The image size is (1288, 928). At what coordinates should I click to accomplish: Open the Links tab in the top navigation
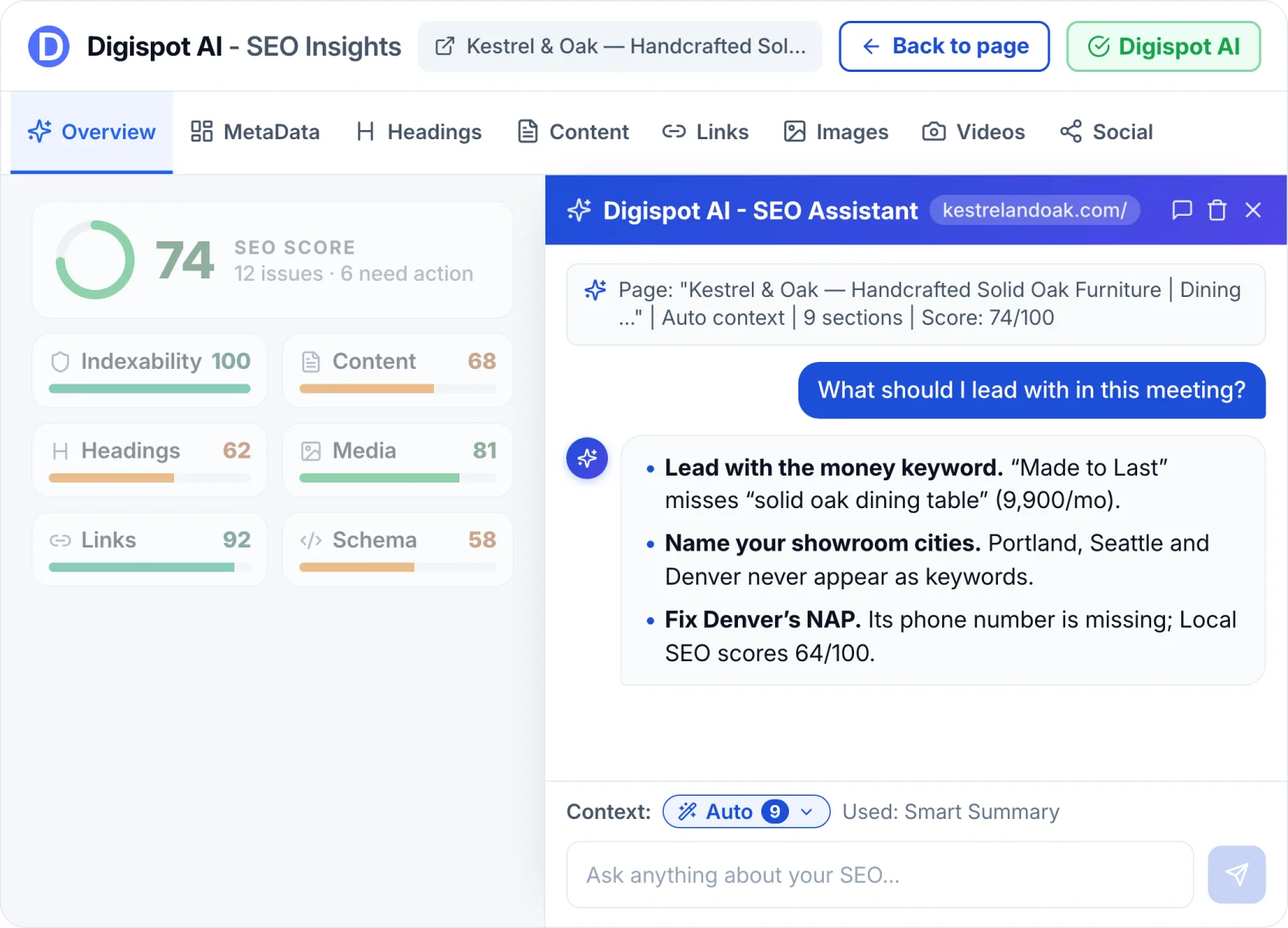(x=705, y=132)
